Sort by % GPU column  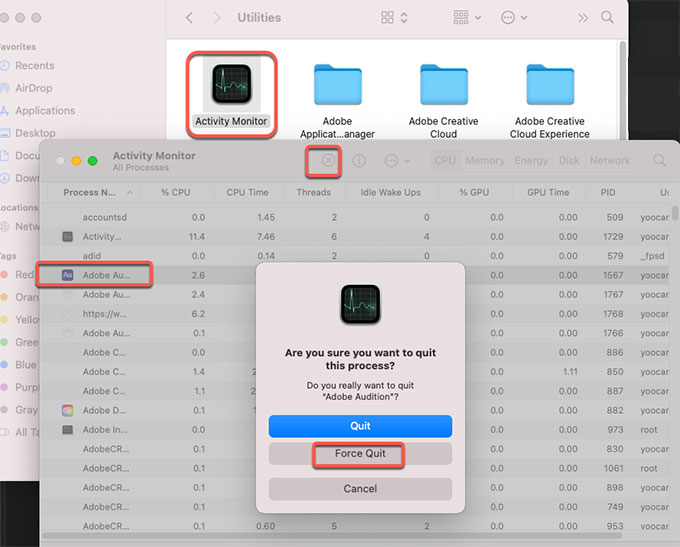click(474, 192)
